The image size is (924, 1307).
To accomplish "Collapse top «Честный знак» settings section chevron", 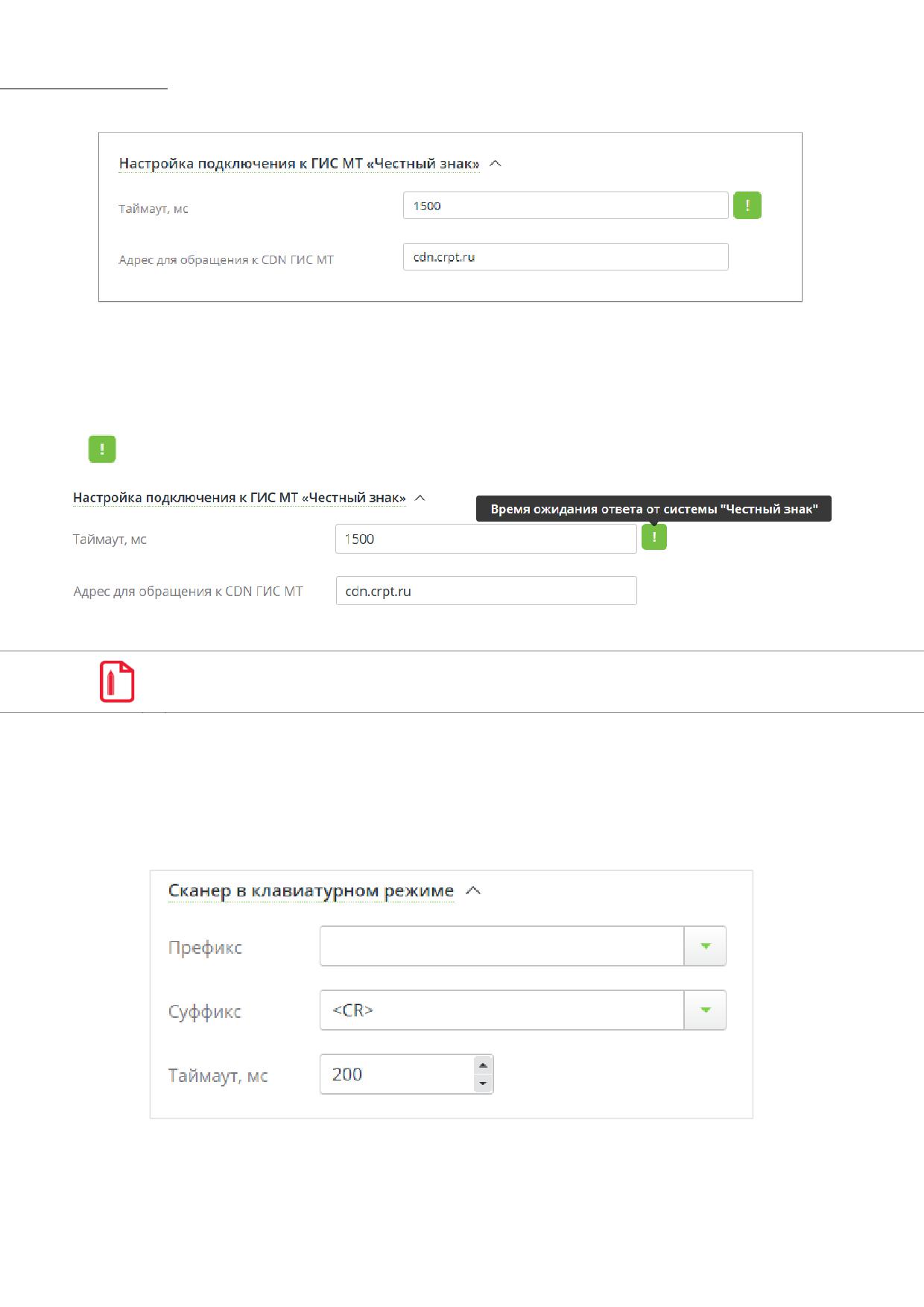I will tap(496, 163).
